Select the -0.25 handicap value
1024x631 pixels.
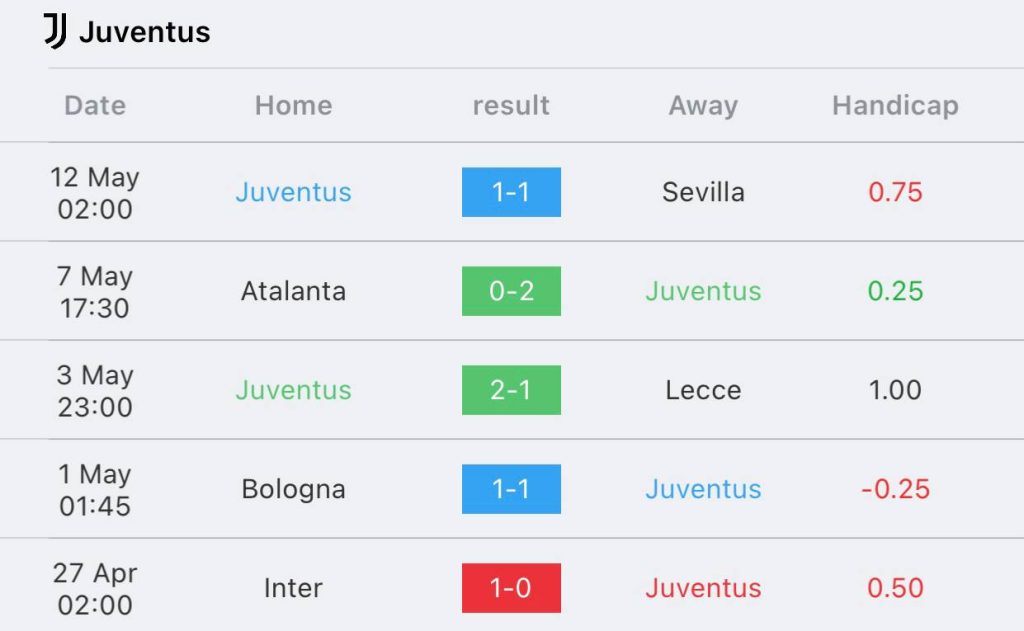895,489
